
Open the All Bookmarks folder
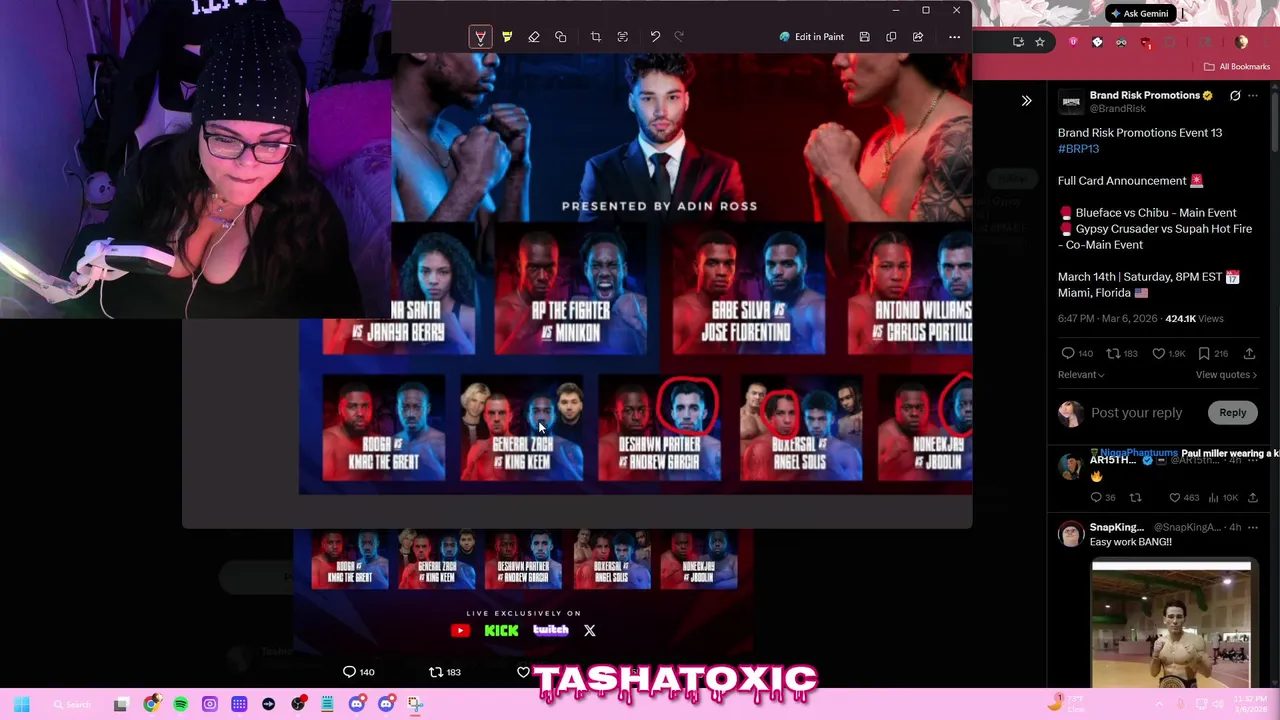point(1237,66)
